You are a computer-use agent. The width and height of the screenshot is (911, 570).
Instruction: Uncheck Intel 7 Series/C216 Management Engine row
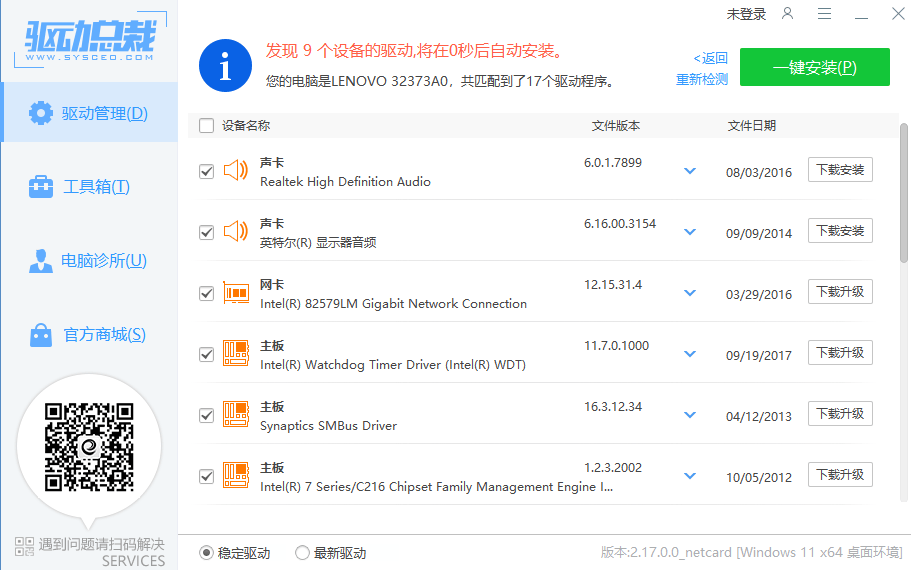[x=206, y=476]
